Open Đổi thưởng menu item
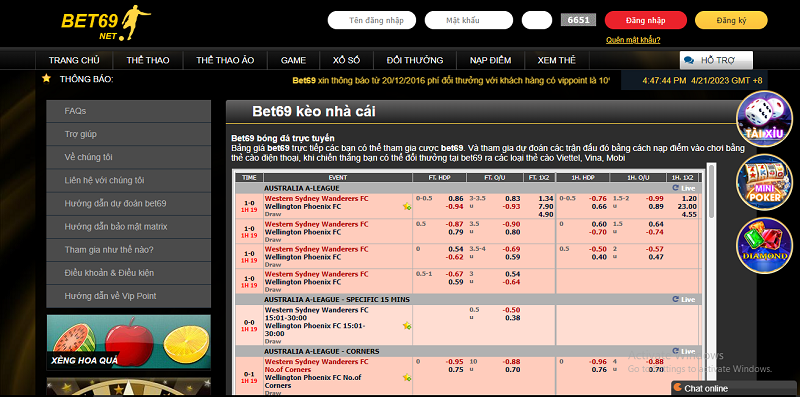 click(415, 60)
